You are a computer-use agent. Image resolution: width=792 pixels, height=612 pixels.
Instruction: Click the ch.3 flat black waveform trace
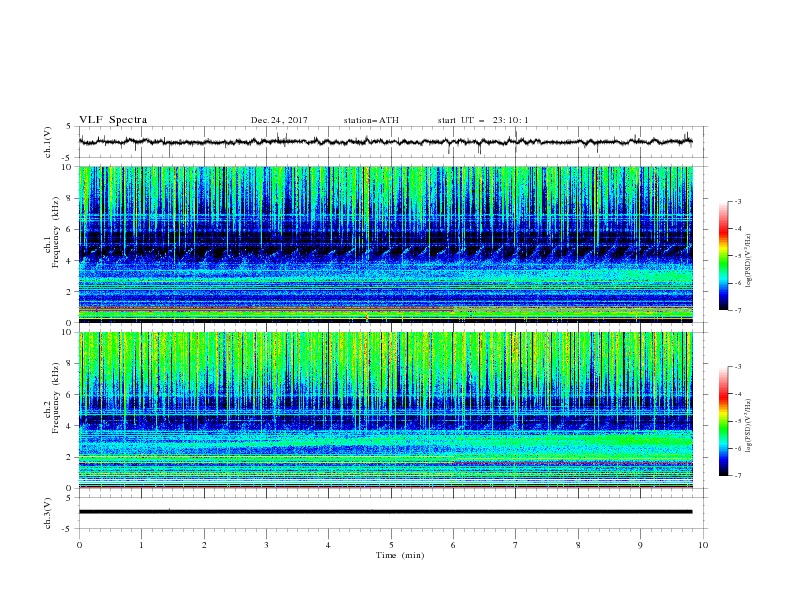(x=385, y=512)
